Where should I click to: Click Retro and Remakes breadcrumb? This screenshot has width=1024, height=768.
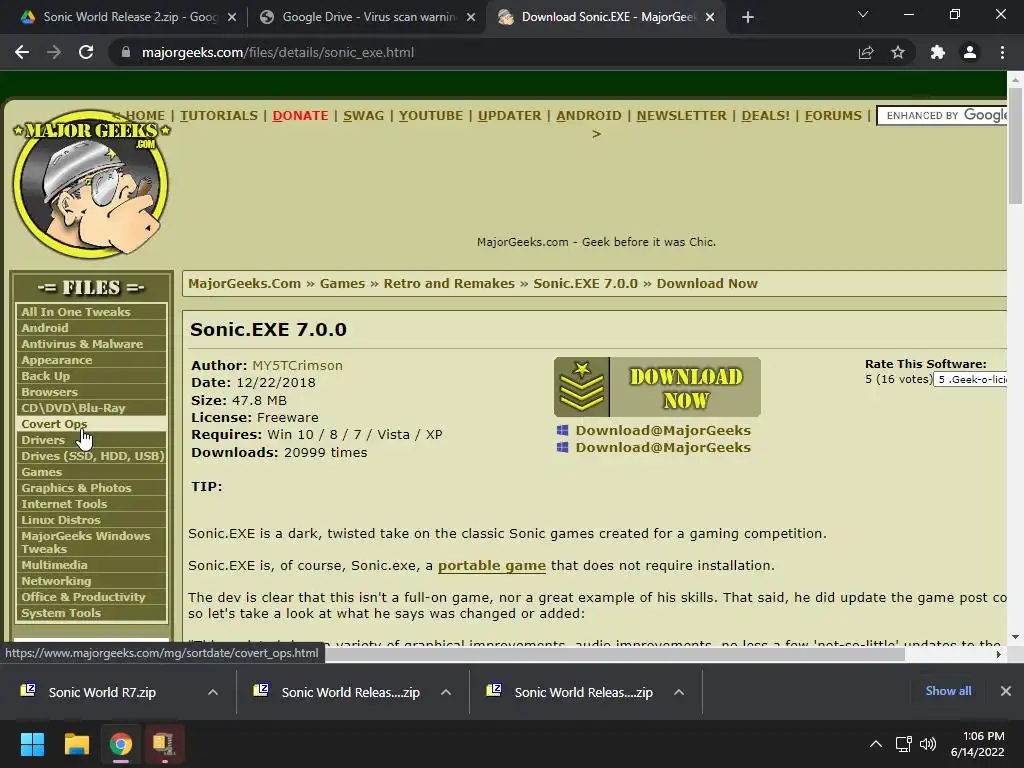449,283
